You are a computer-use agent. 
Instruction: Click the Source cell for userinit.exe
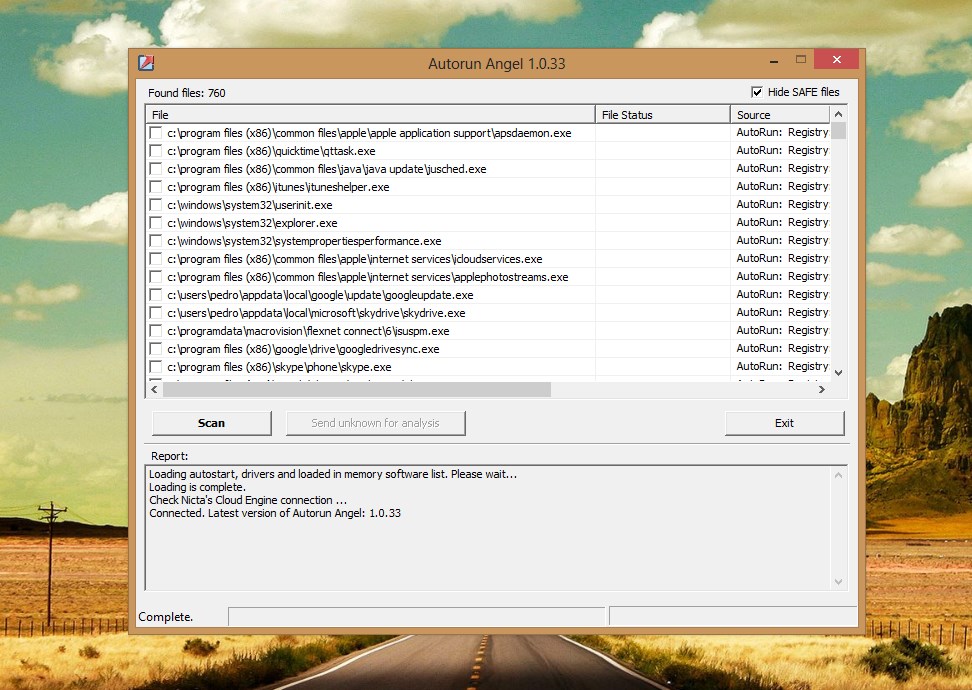click(x=780, y=205)
